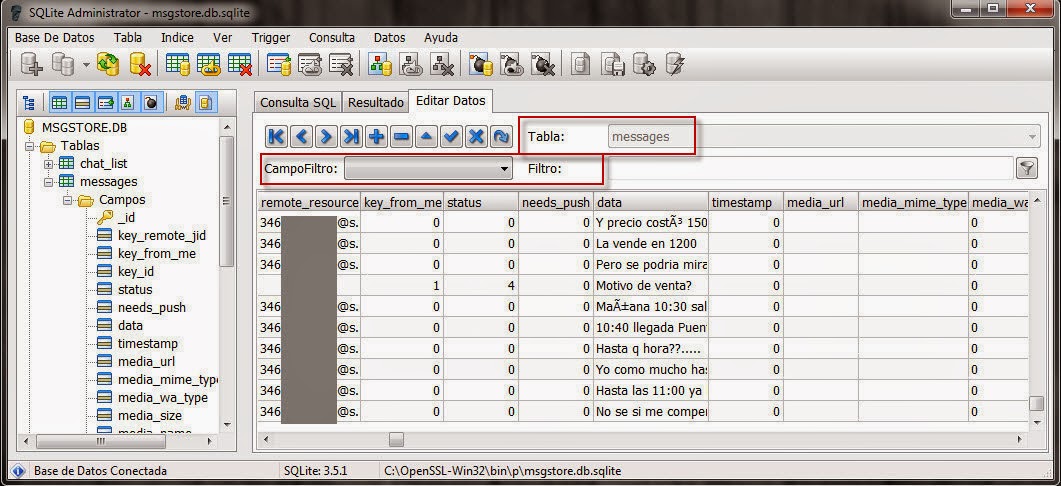Collapse the Campos folder node
This screenshot has width=1061, height=486.
click(x=67, y=200)
